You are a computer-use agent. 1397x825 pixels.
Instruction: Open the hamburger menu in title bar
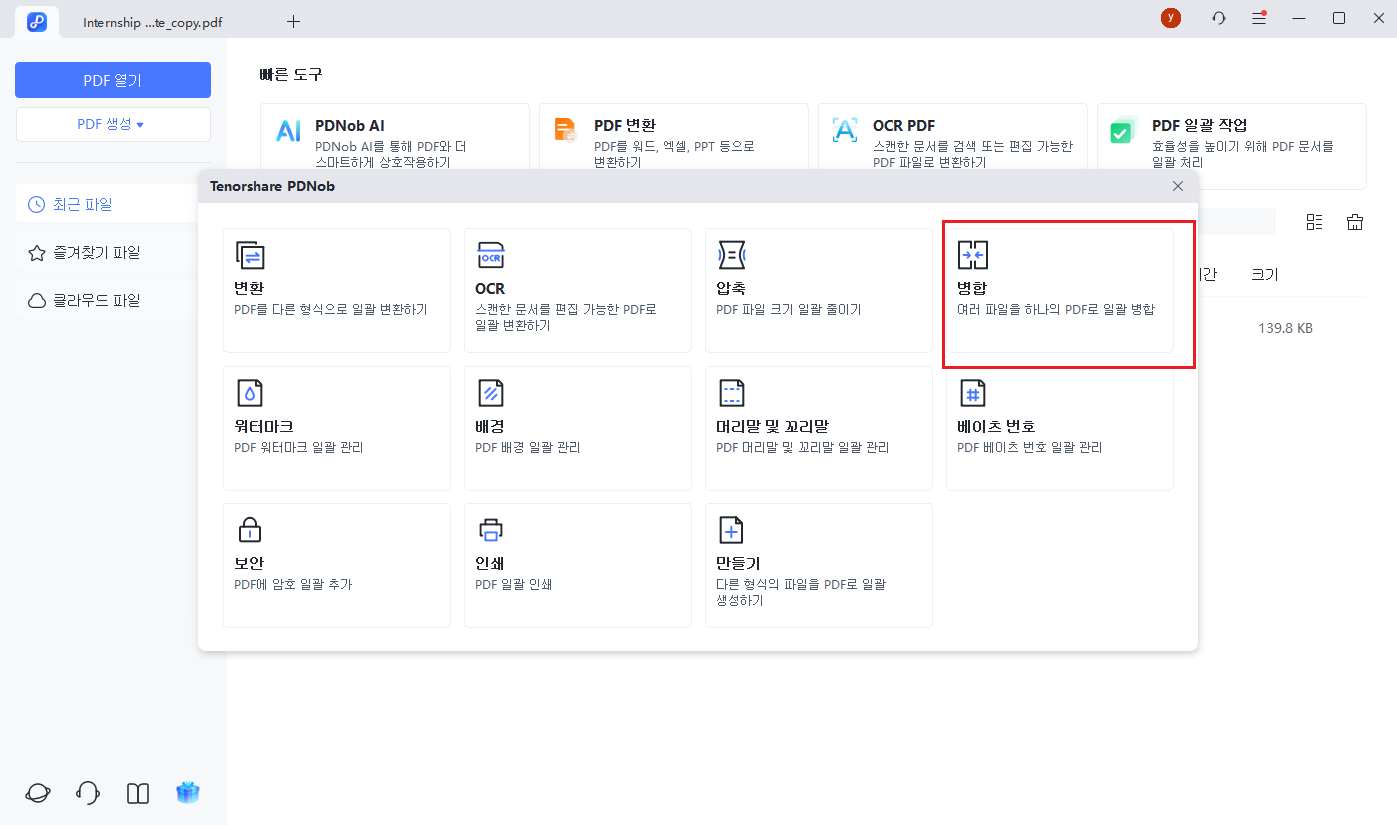point(1259,18)
